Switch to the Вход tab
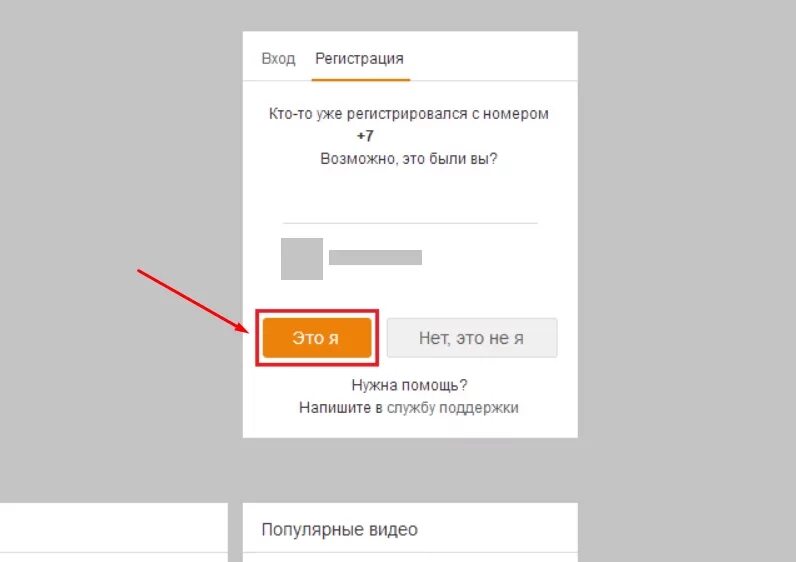The height and width of the screenshot is (562, 796). 278,59
